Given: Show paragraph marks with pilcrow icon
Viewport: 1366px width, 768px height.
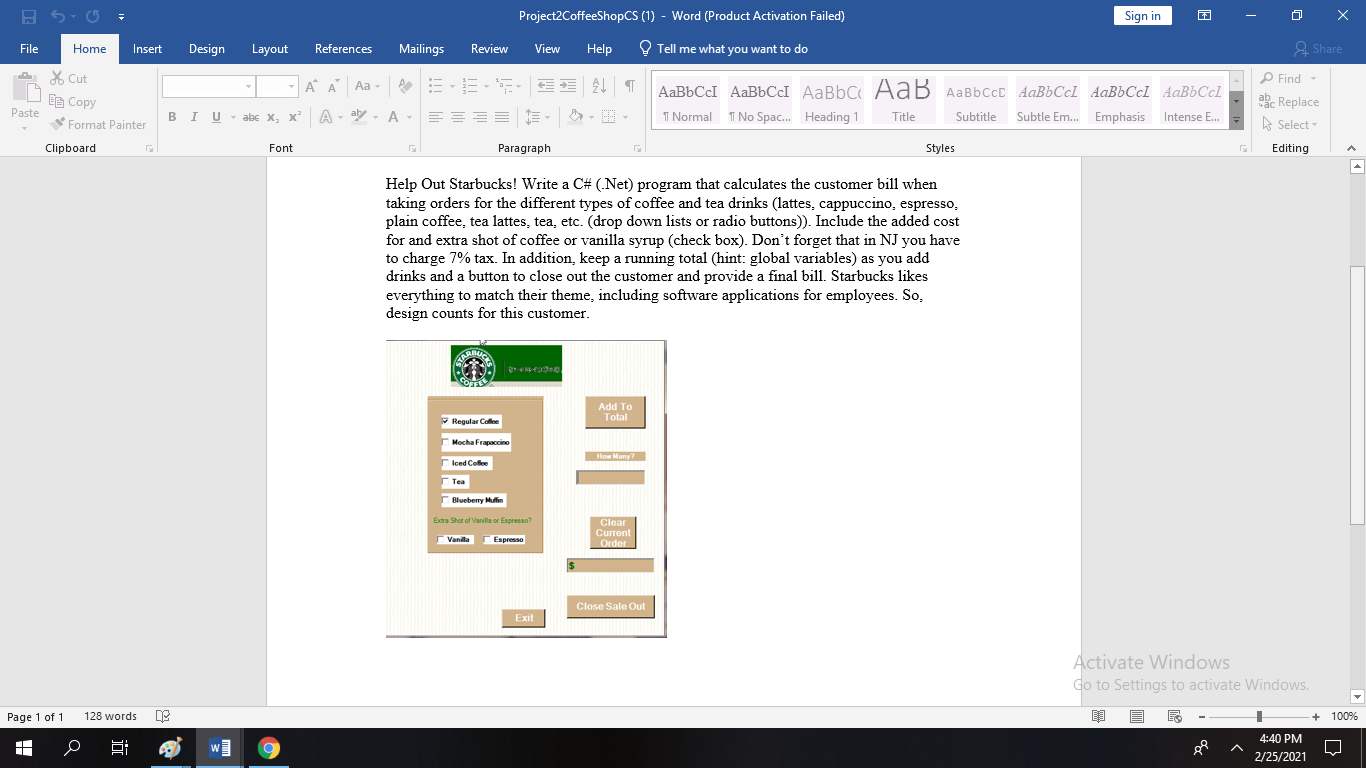Looking at the screenshot, I should tap(629, 86).
